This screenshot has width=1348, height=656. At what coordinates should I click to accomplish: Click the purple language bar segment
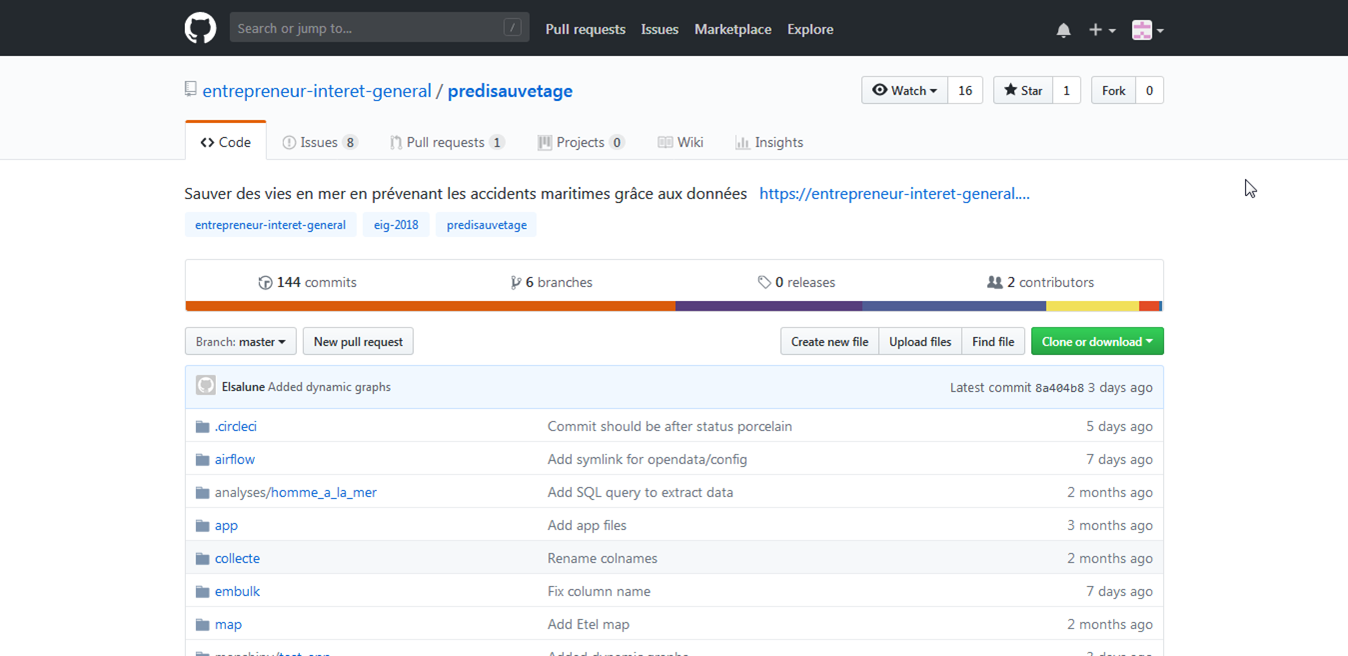point(769,306)
